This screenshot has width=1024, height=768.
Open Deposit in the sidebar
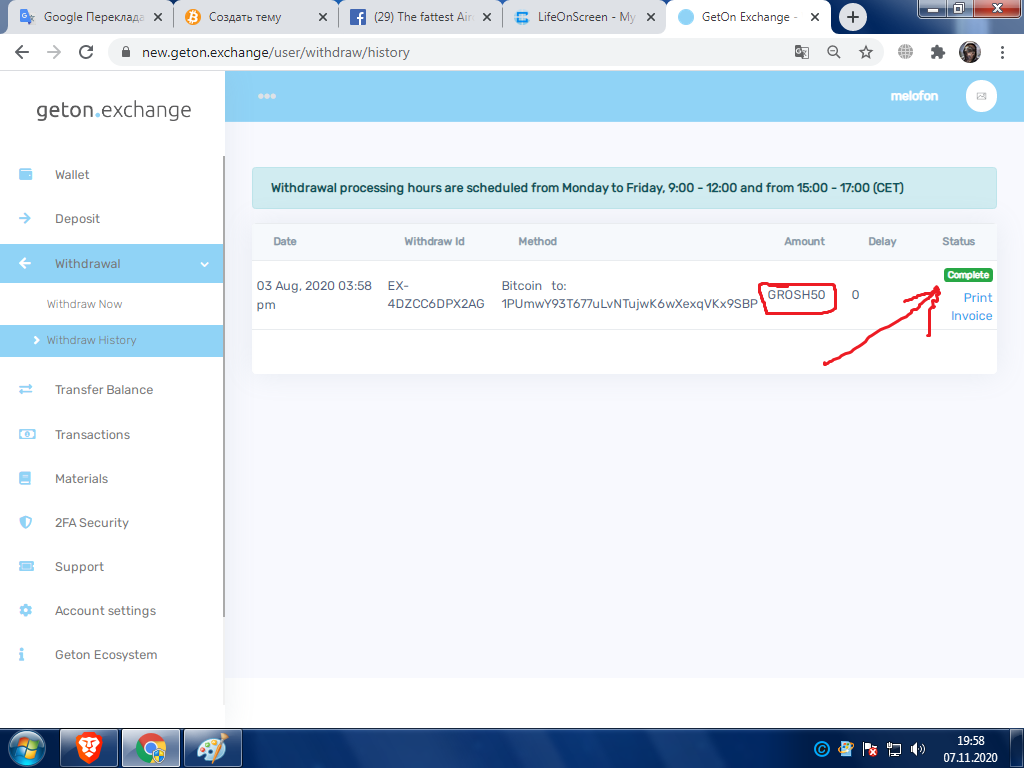(77, 219)
